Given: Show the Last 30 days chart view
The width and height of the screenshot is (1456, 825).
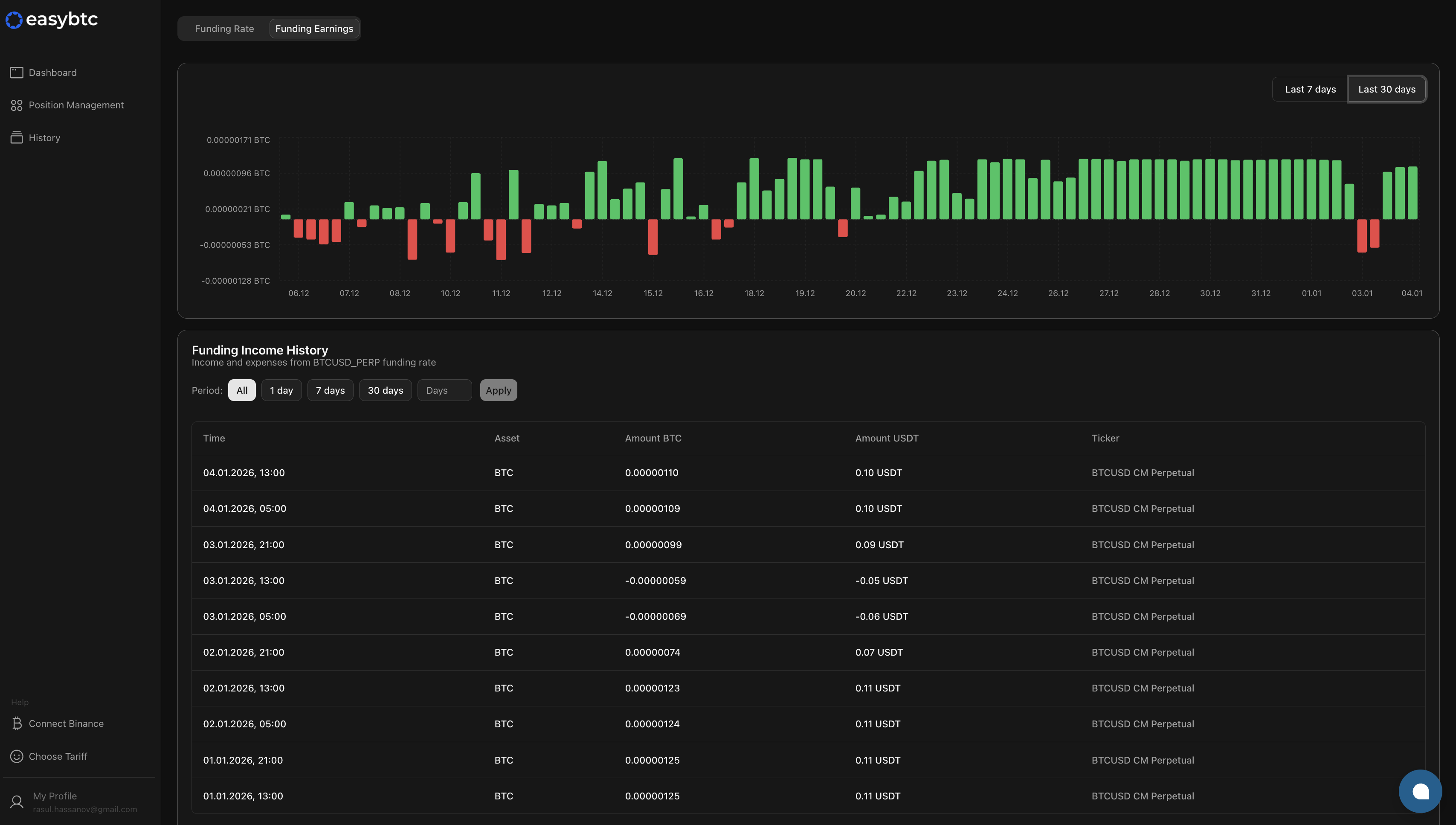Looking at the screenshot, I should pyautogui.click(x=1387, y=89).
